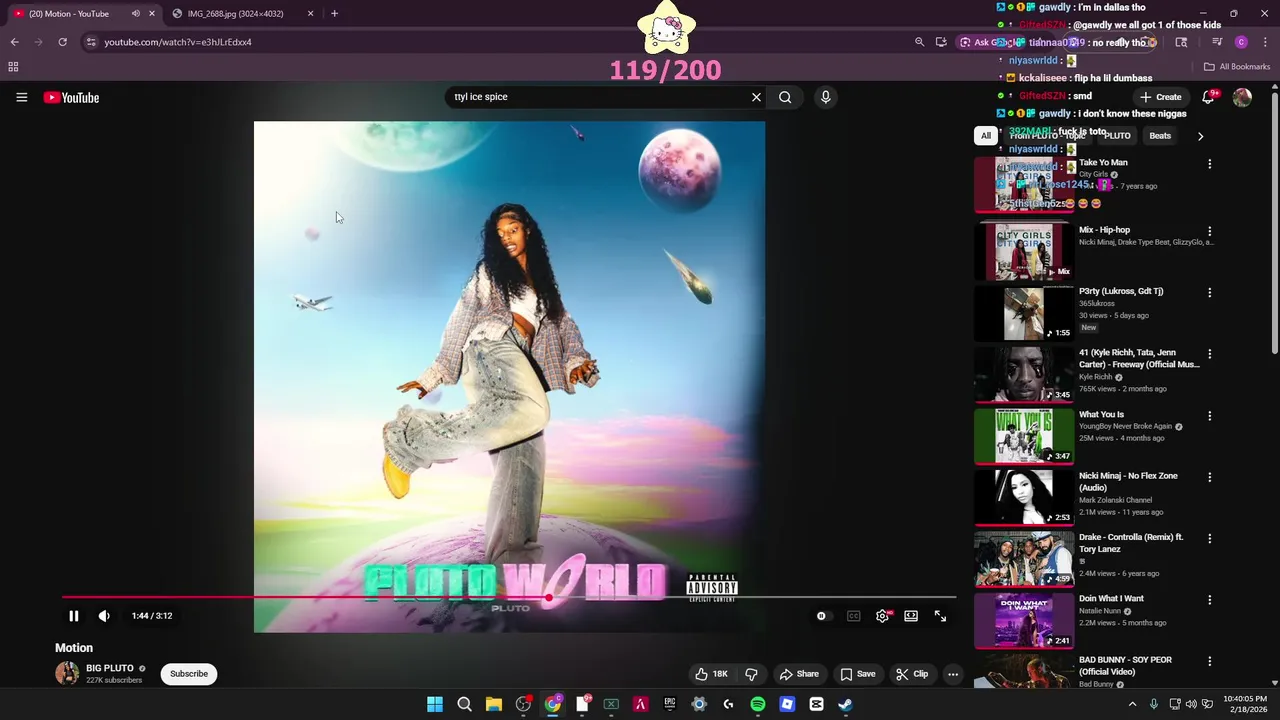Go back in the browser
This screenshot has height=720, width=1280.
14,42
